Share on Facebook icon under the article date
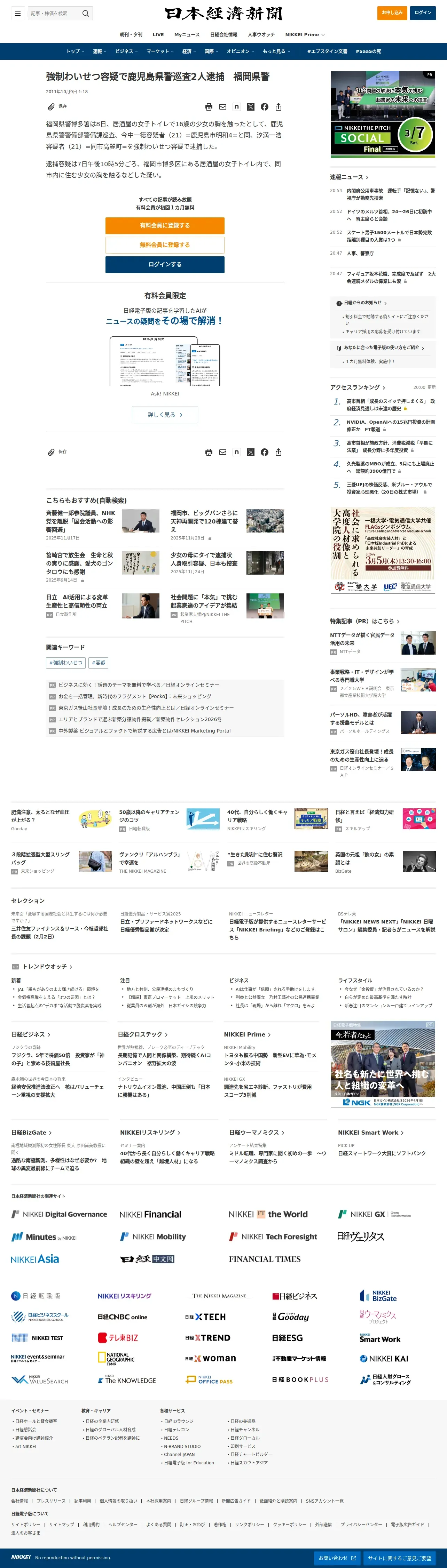This screenshot has height=1568, width=447. click(264, 107)
